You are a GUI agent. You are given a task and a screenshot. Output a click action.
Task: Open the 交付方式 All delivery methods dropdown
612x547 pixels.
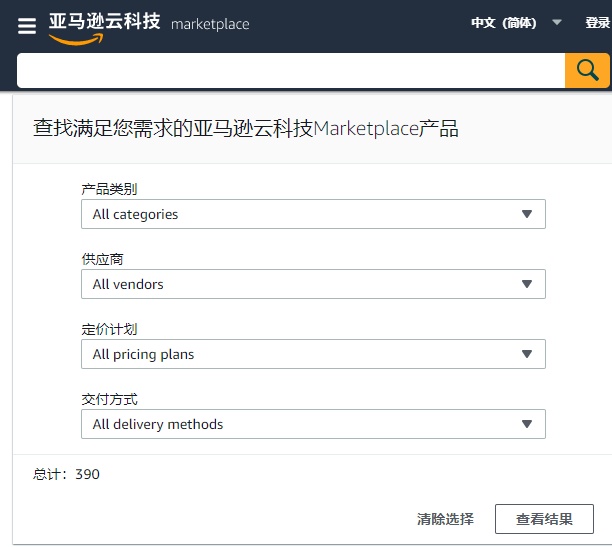click(313, 424)
